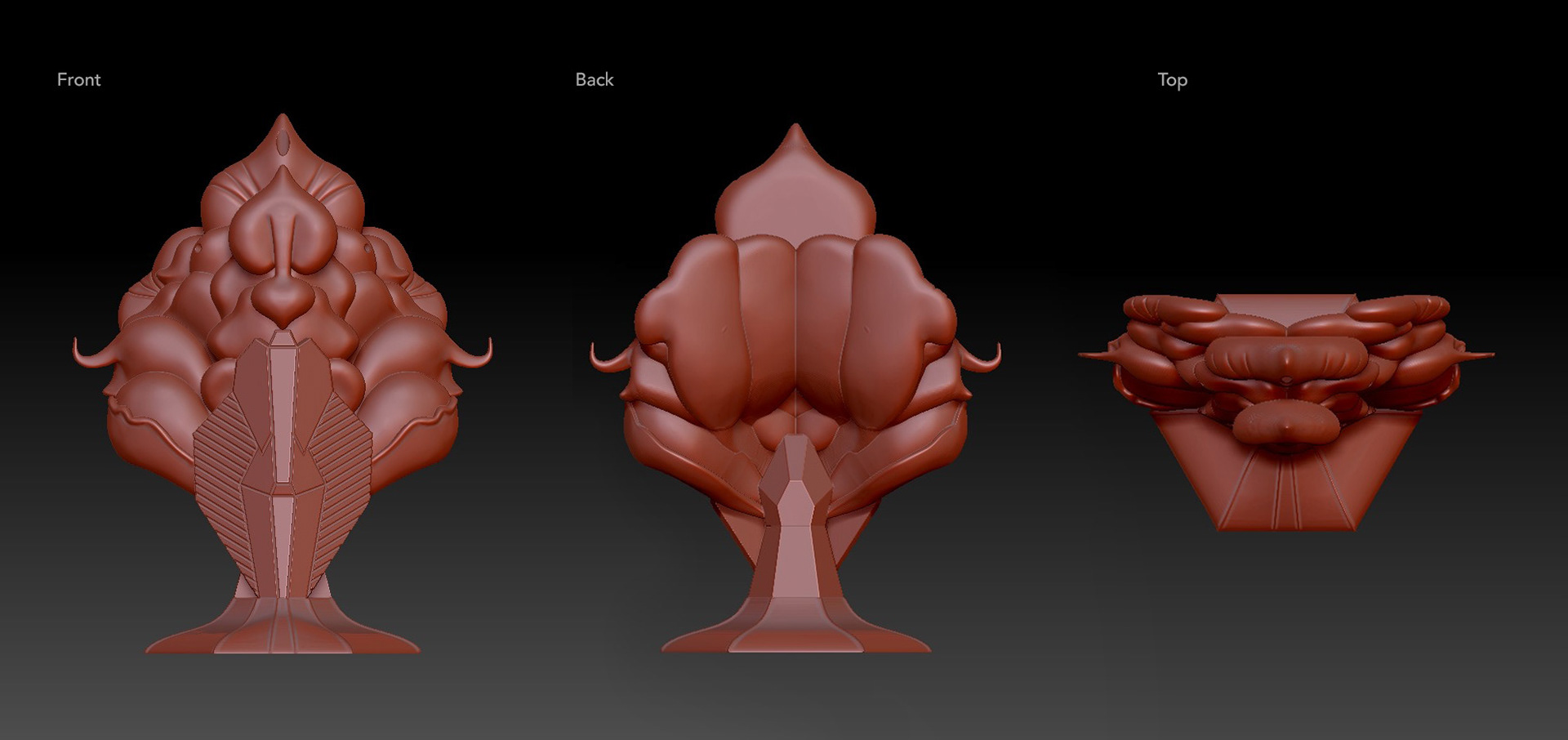Click the "Top" view label
1568x740 pixels.
(1172, 80)
